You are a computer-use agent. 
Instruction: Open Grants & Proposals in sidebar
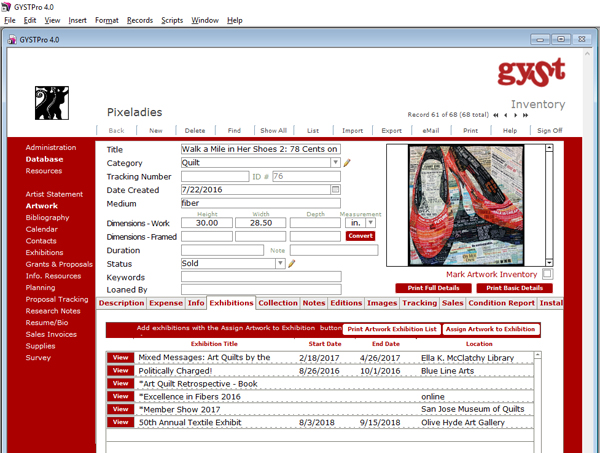(59, 263)
